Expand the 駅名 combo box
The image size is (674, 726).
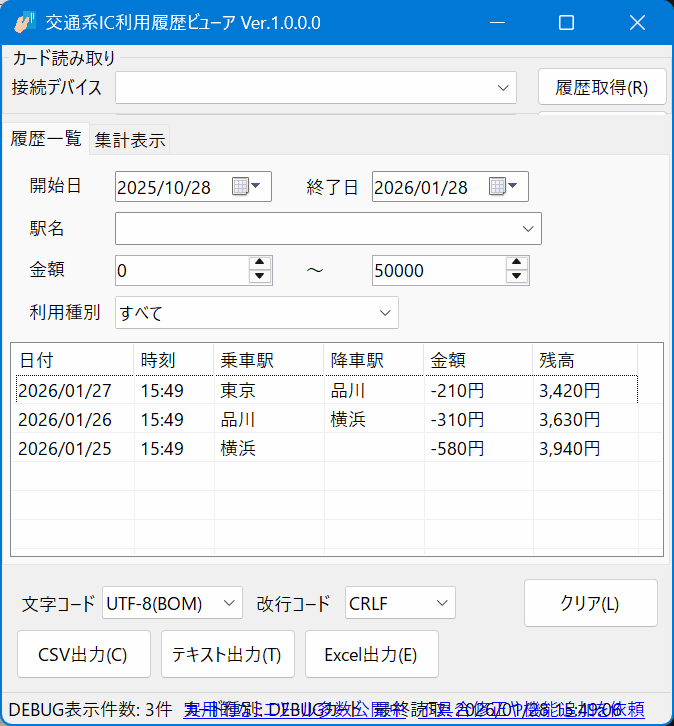(x=528, y=229)
